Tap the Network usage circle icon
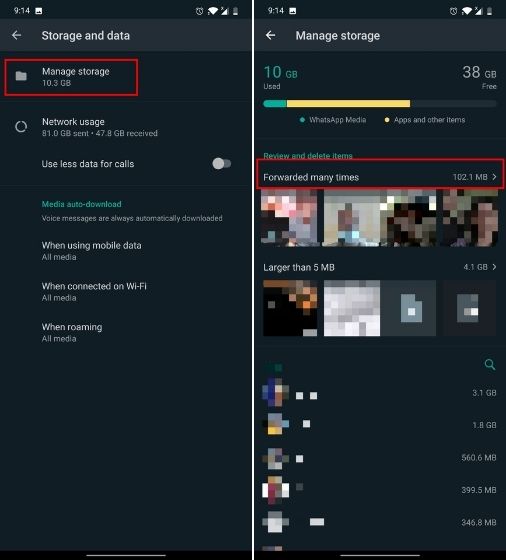 [x=21, y=127]
